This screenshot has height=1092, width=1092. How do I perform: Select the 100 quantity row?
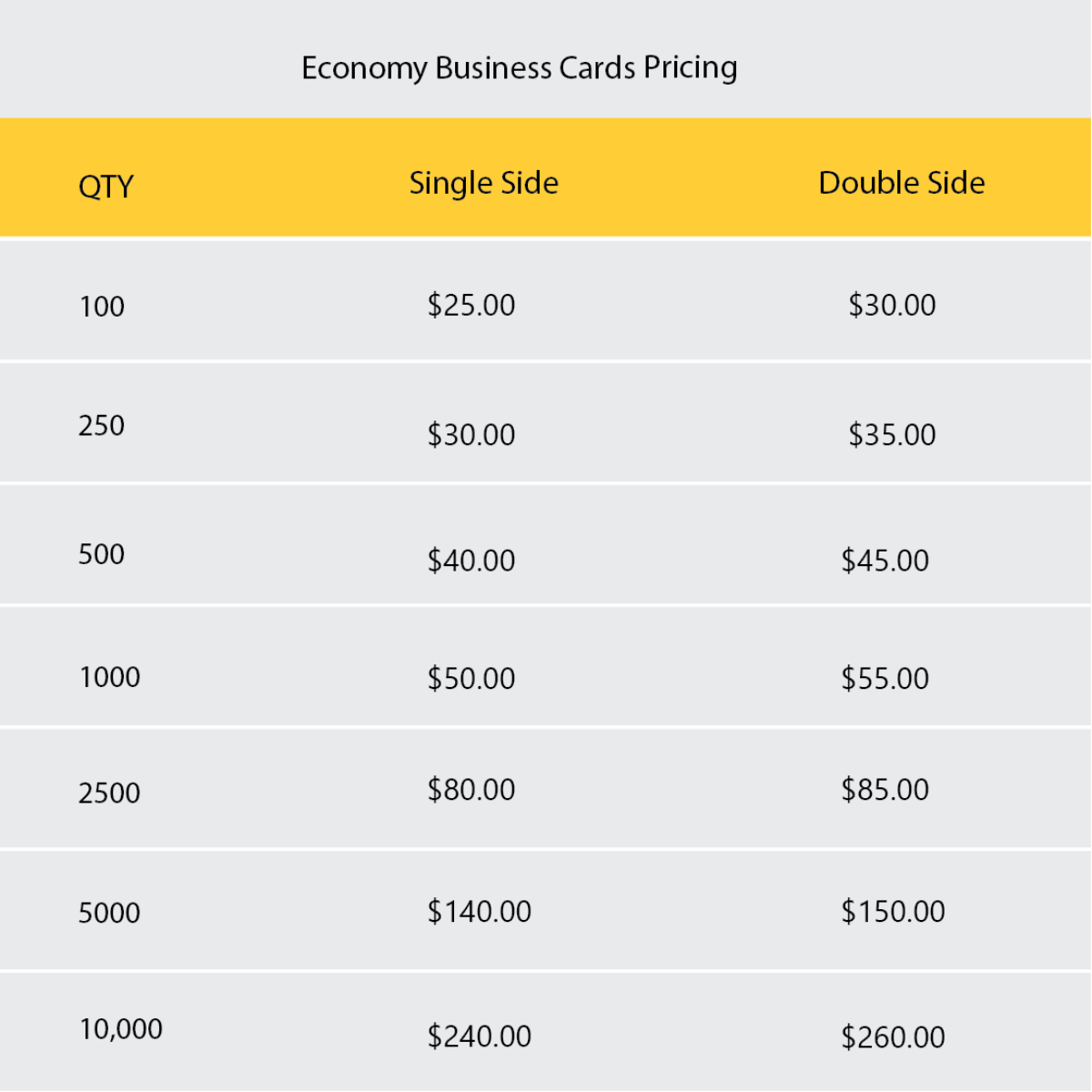click(102, 307)
